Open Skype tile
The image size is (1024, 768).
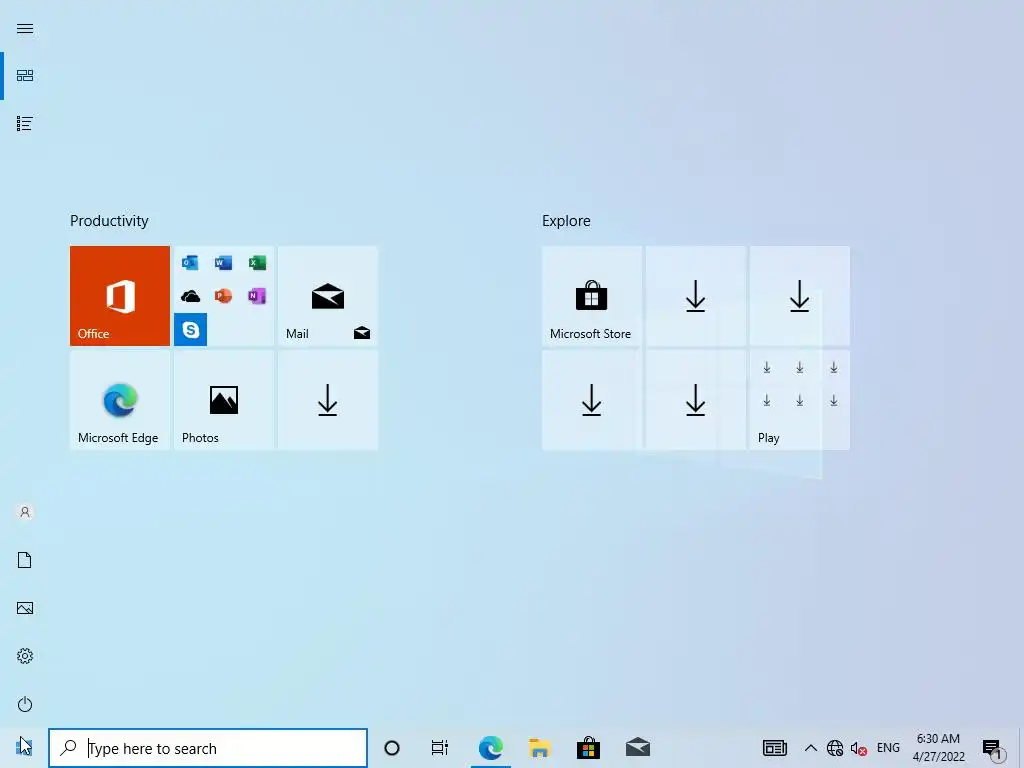coord(190,329)
